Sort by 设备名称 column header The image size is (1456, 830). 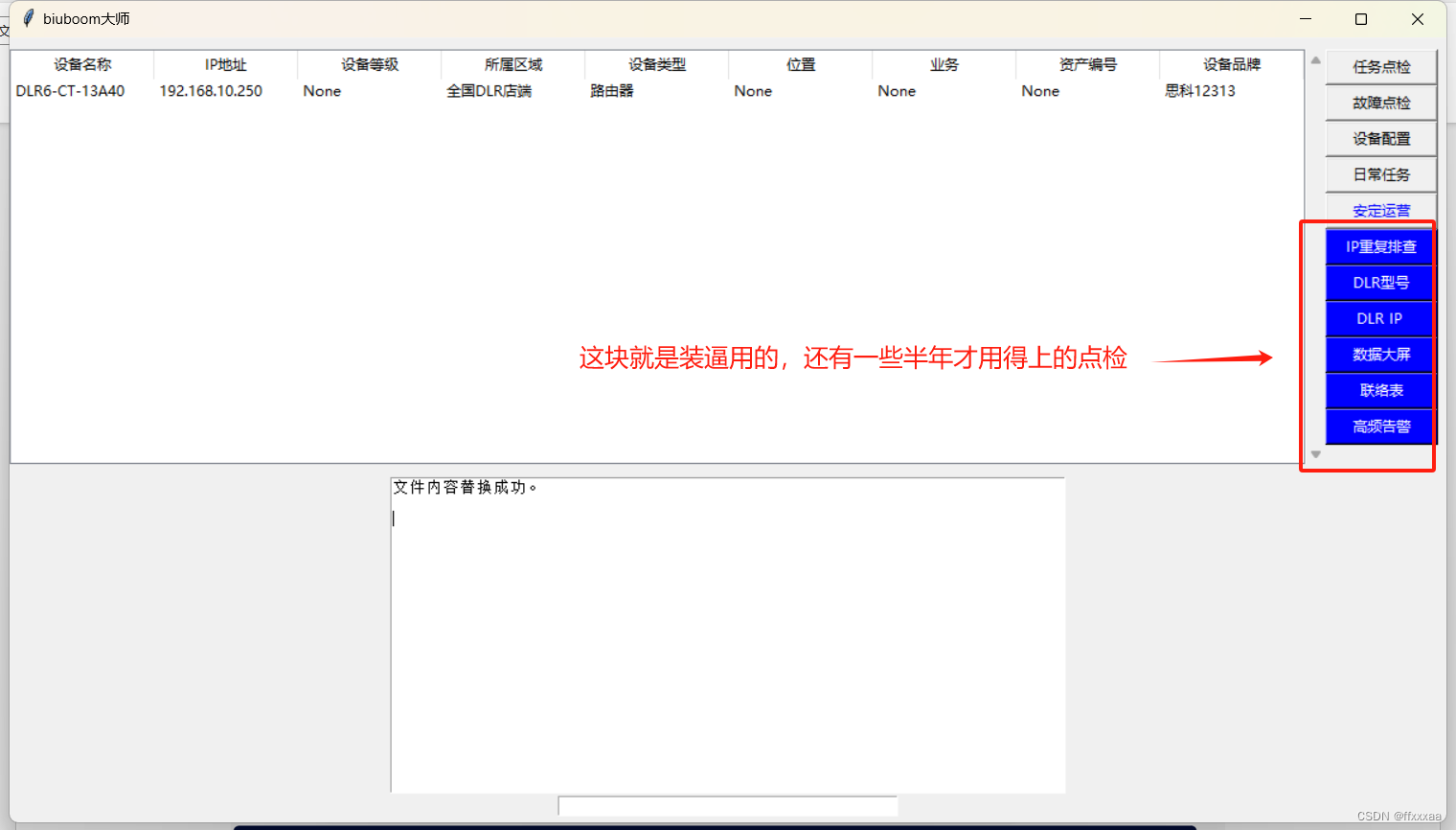click(x=82, y=64)
